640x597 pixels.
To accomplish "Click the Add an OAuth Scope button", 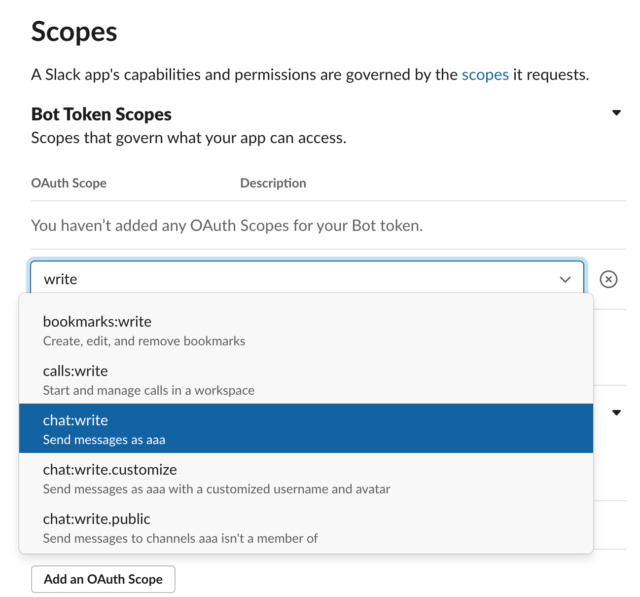I will point(103,579).
